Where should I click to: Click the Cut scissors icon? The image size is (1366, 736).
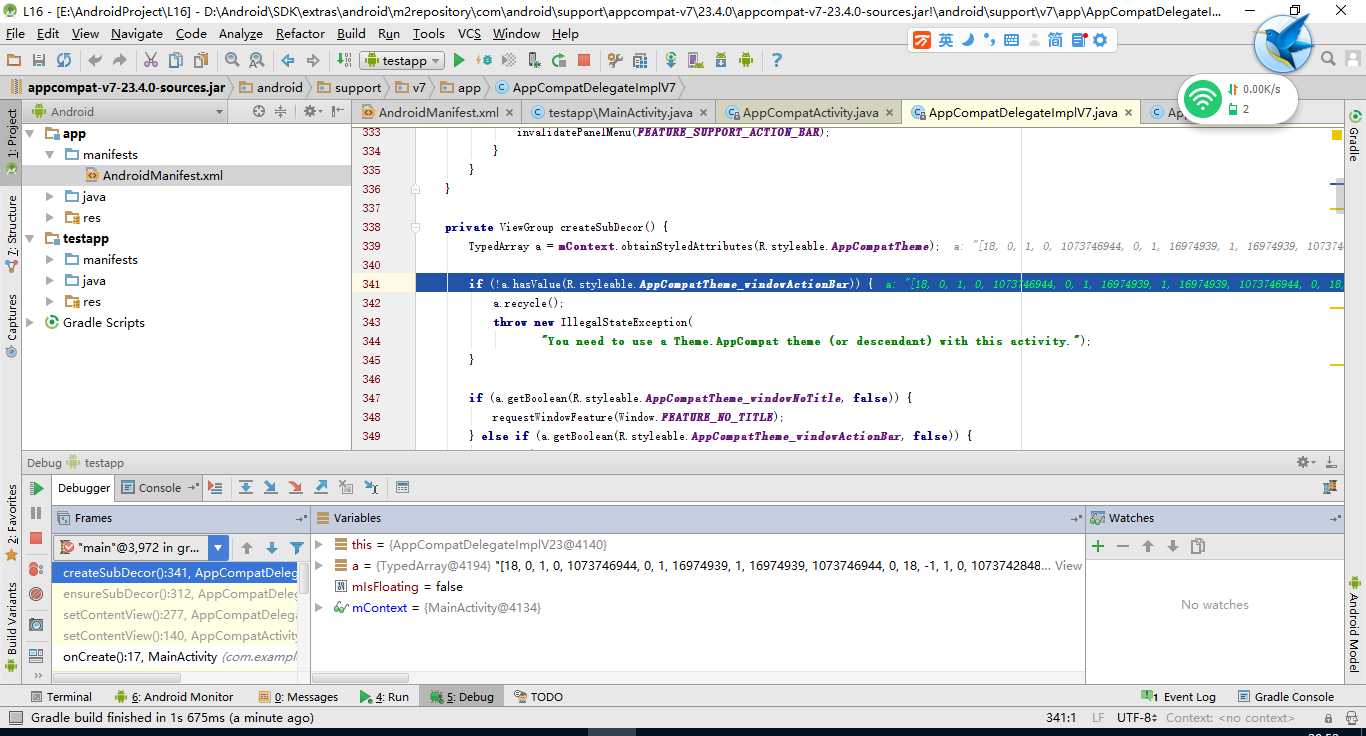(x=151, y=60)
